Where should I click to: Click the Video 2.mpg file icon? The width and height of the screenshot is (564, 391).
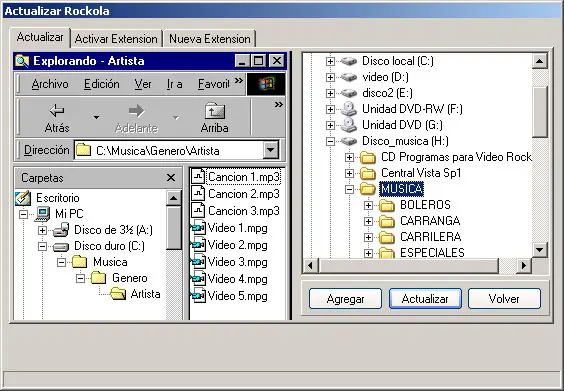[x=198, y=245]
